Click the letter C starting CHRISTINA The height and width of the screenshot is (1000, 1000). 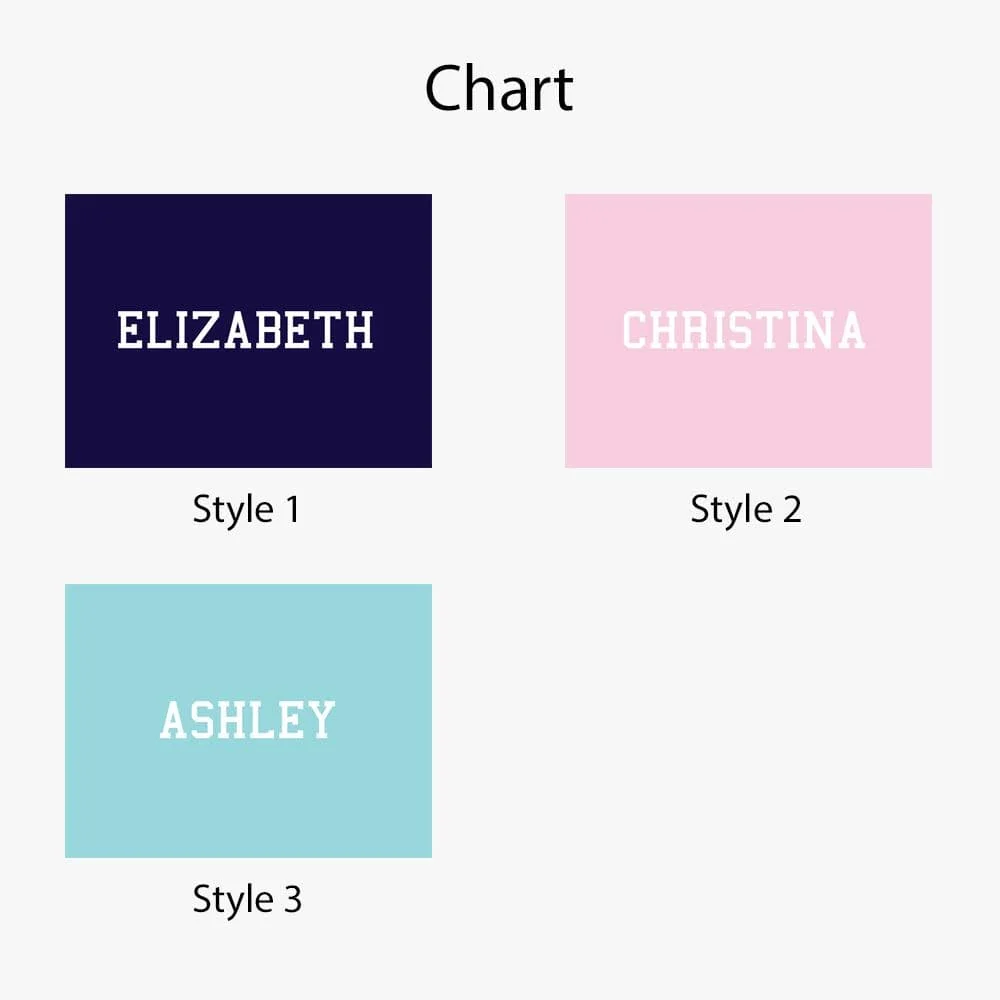[x=635, y=330]
